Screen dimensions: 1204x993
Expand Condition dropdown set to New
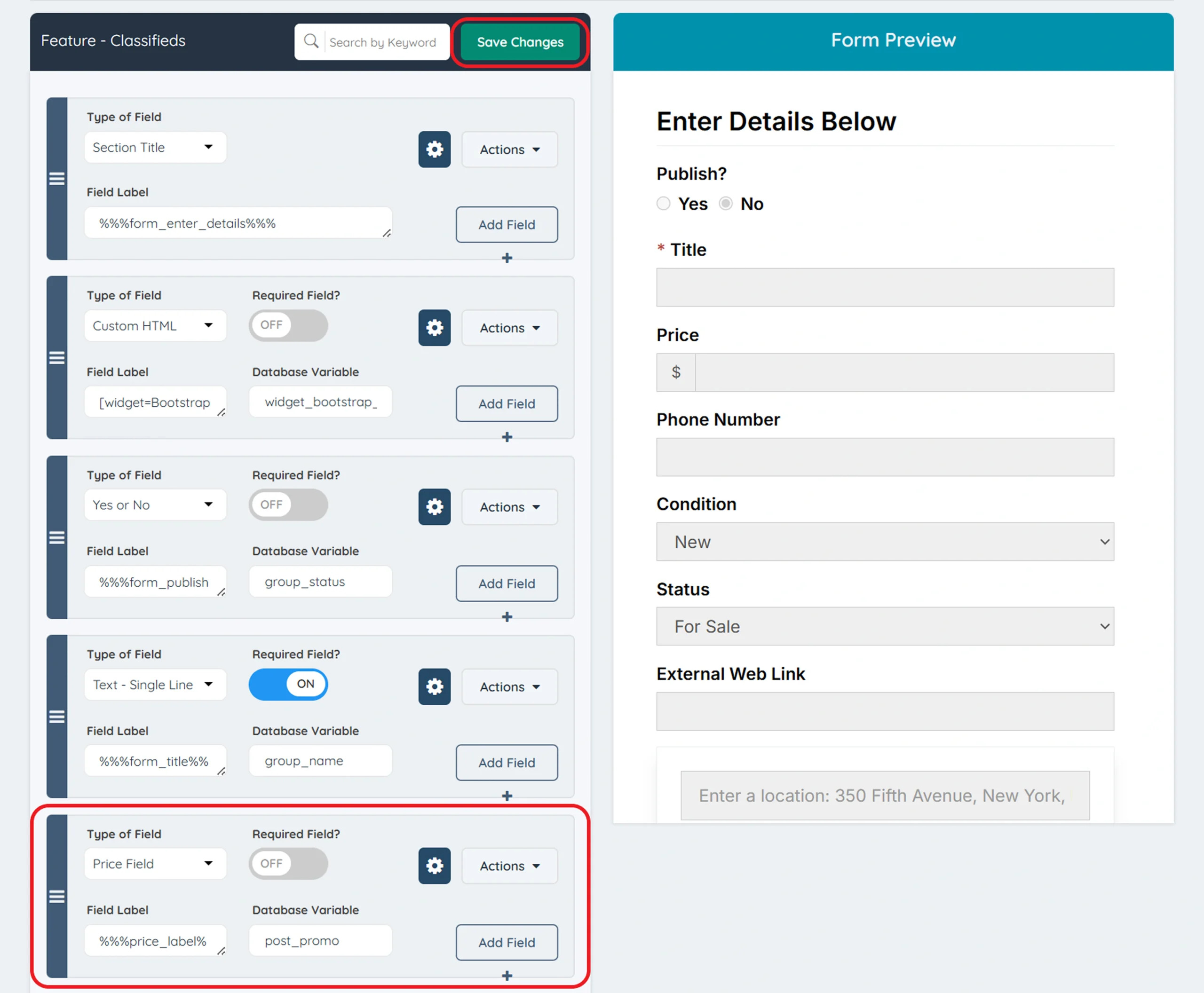(x=885, y=542)
